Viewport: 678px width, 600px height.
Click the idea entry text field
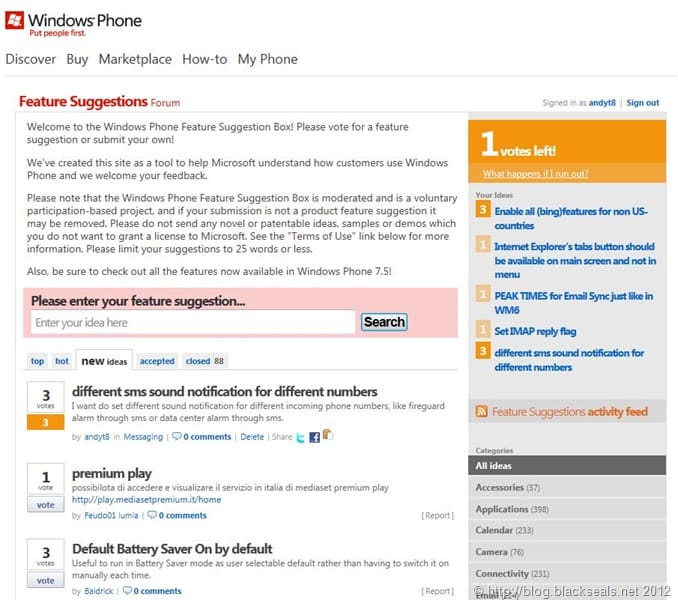click(x=193, y=322)
